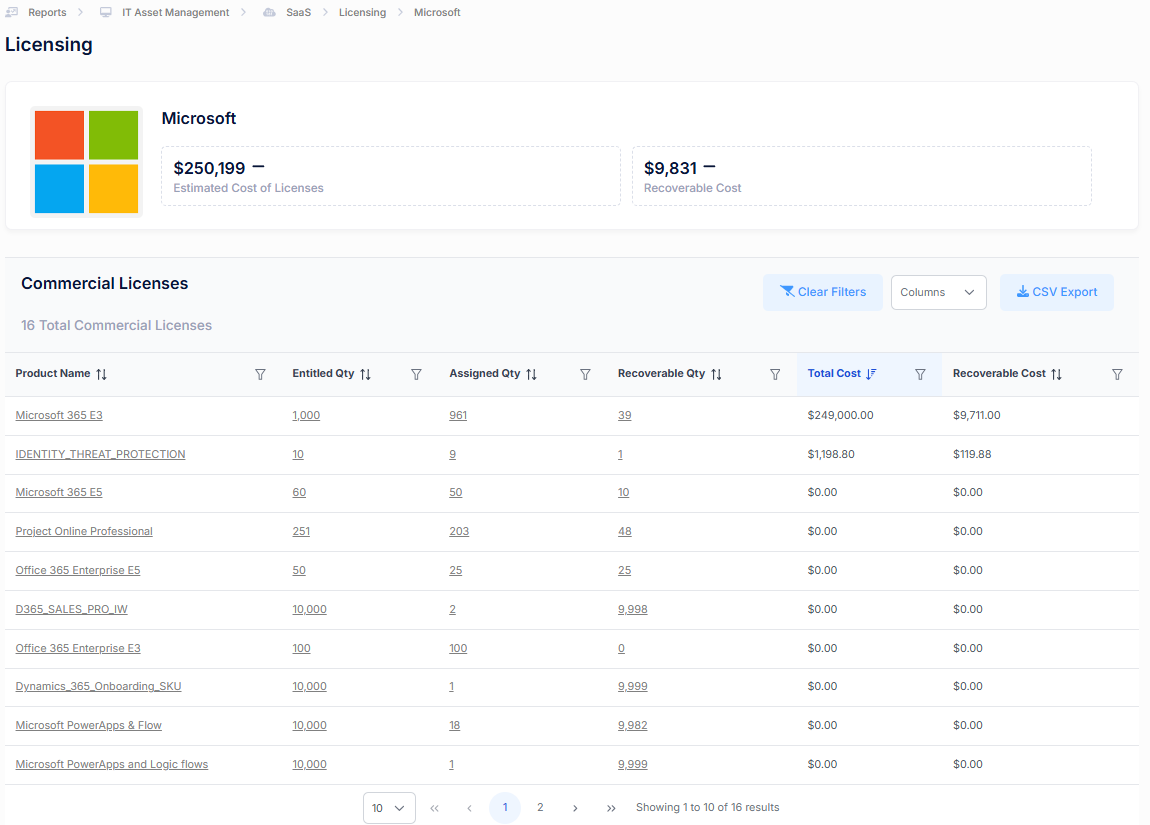The height and width of the screenshot is (825, 1150).
Task: Click assigned quantity 203
Action: 458,531
